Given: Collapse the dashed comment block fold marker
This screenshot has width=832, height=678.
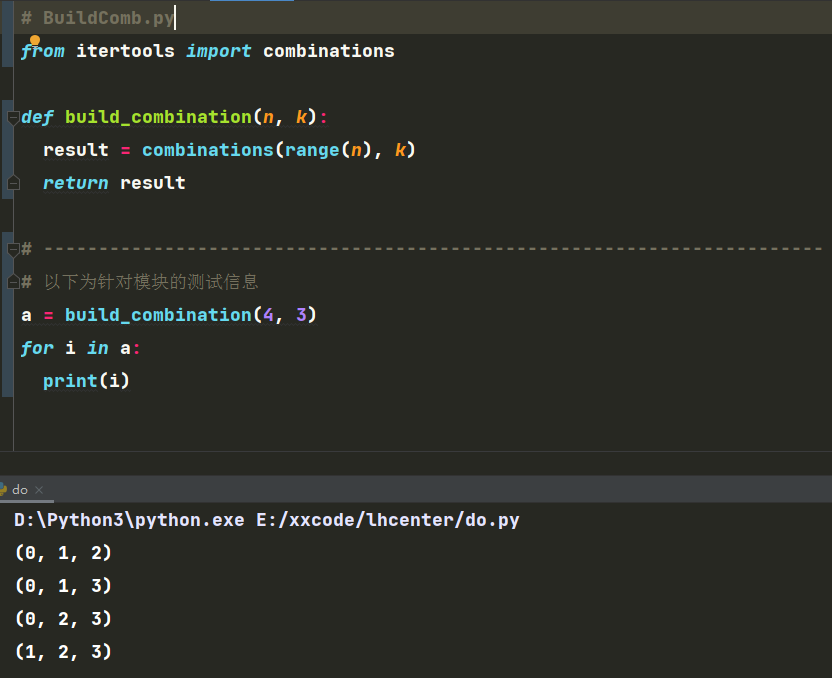Looking at the screenshot, I should tap(13, 249).
